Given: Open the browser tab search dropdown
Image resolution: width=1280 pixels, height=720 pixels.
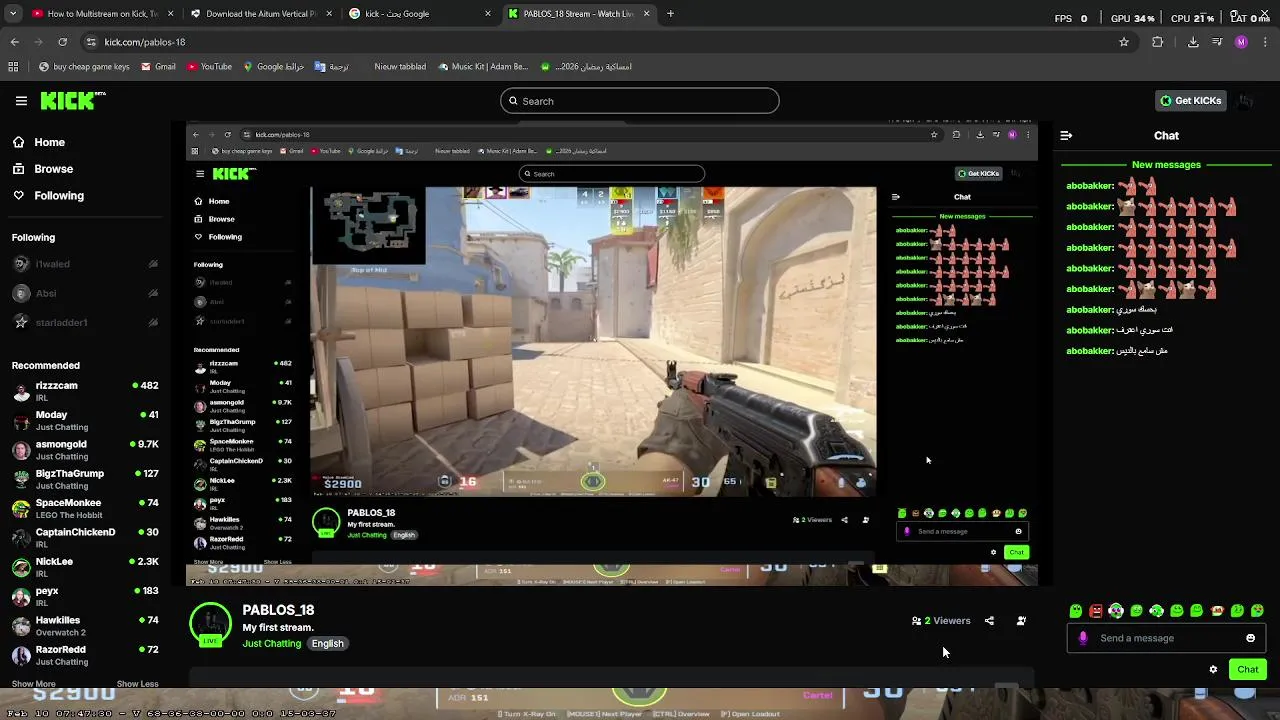Looking at the screenshot, I should point(13,14).
